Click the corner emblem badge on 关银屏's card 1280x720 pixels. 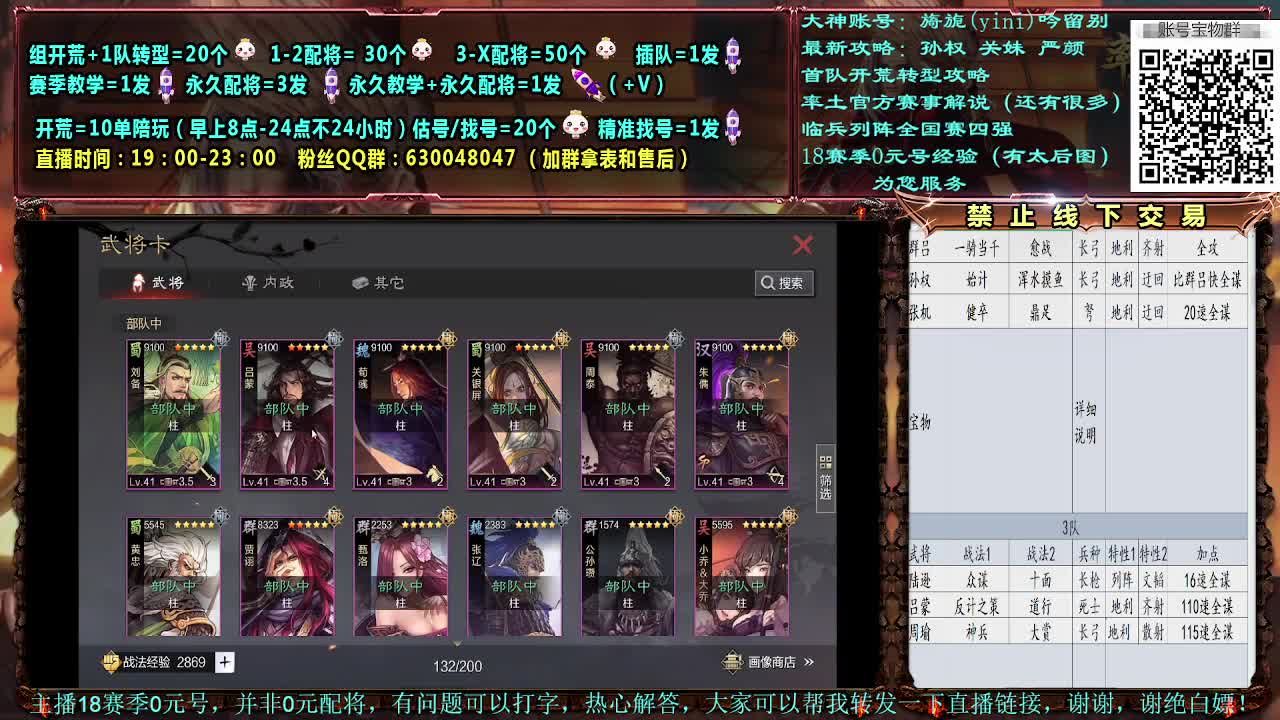[562, 340]
